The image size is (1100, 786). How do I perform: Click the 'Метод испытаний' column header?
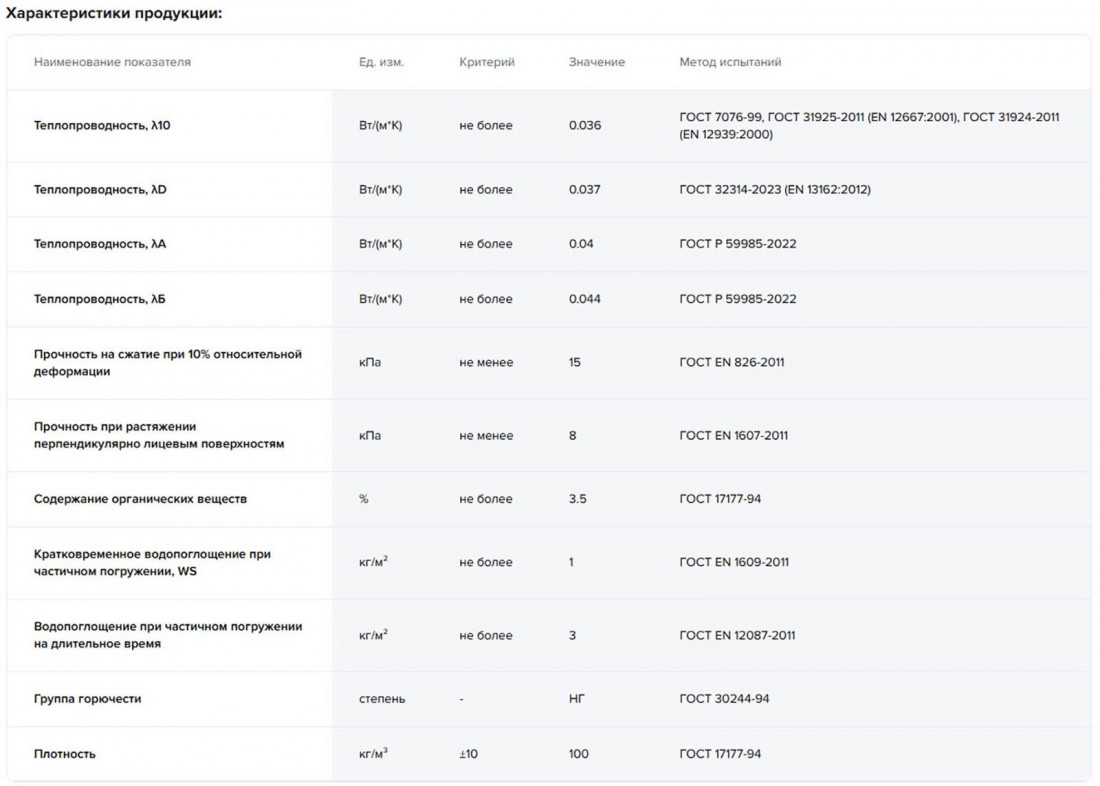(730, 62)
